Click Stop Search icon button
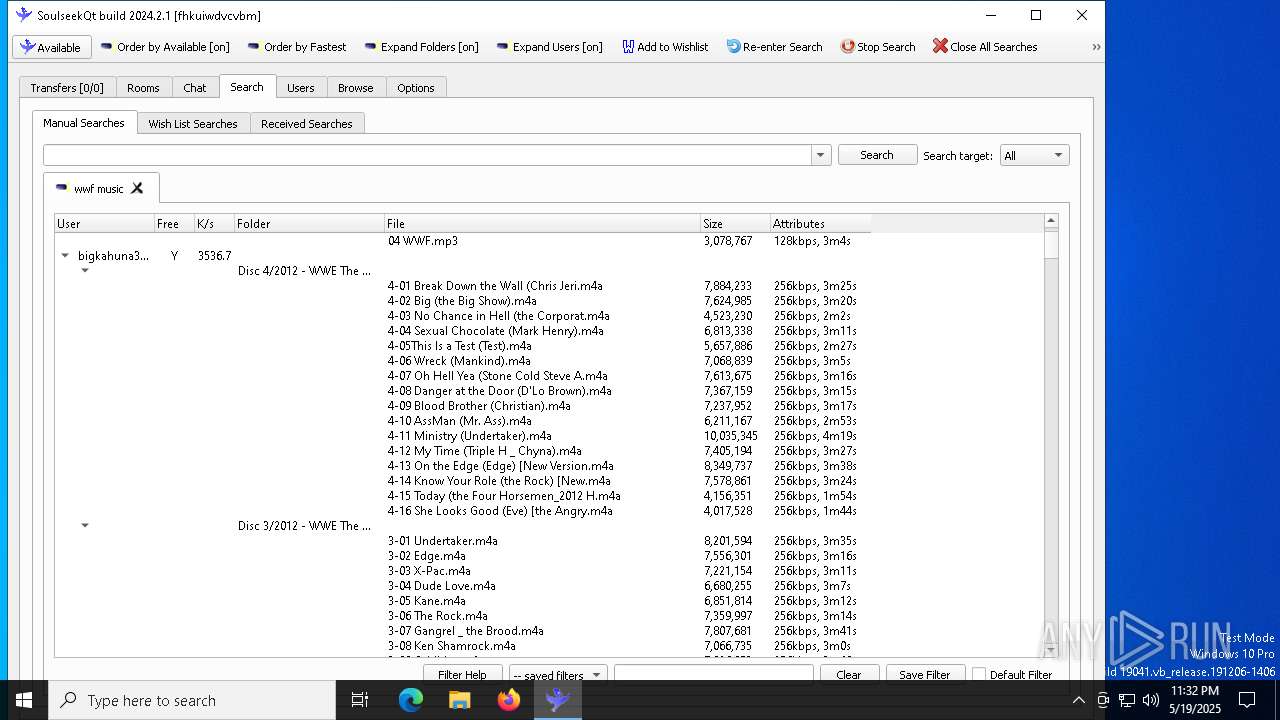1280x720 pixels. click(x=878, y=47)
